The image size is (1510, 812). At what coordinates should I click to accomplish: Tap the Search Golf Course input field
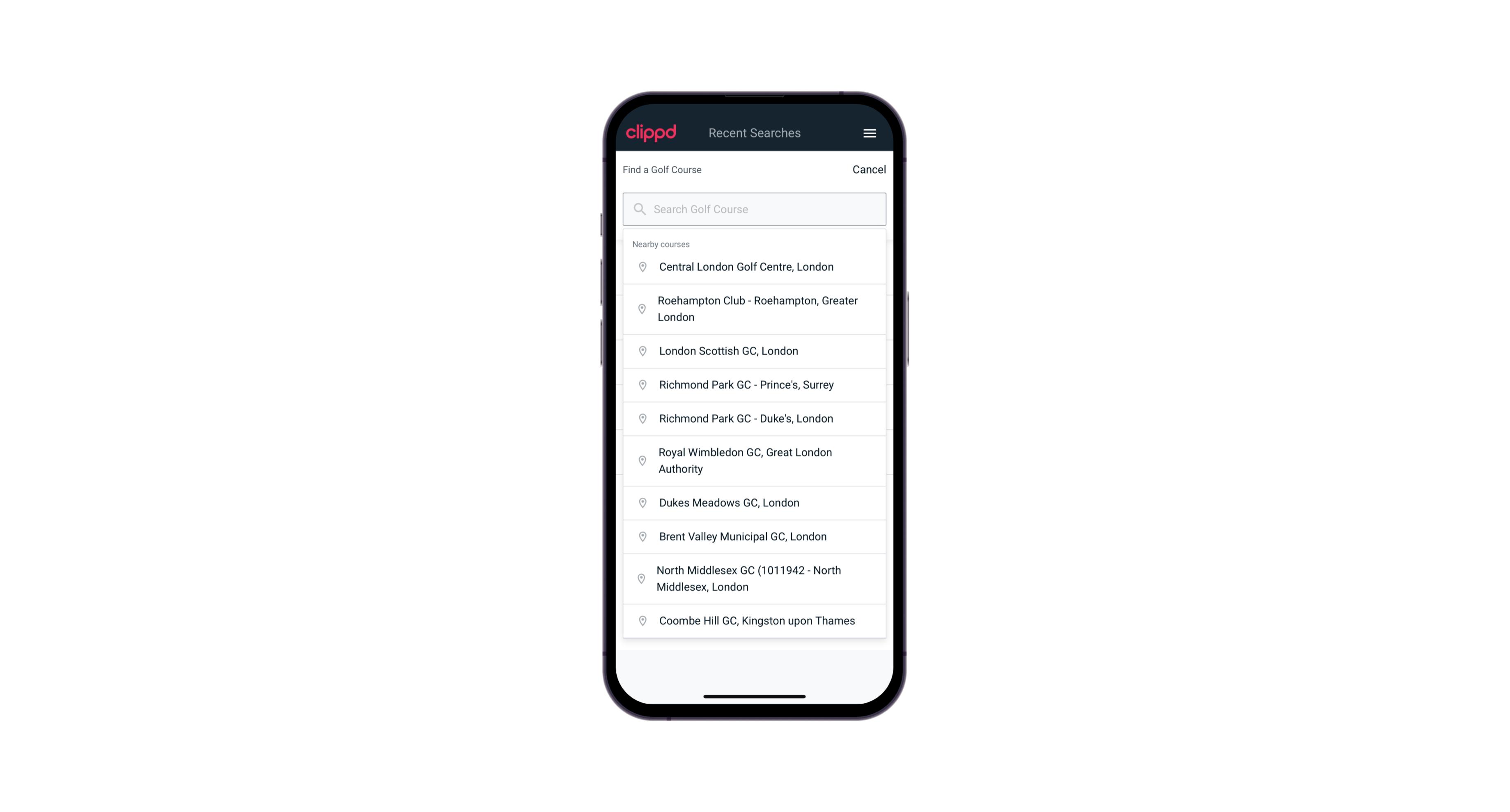(754, 208)
